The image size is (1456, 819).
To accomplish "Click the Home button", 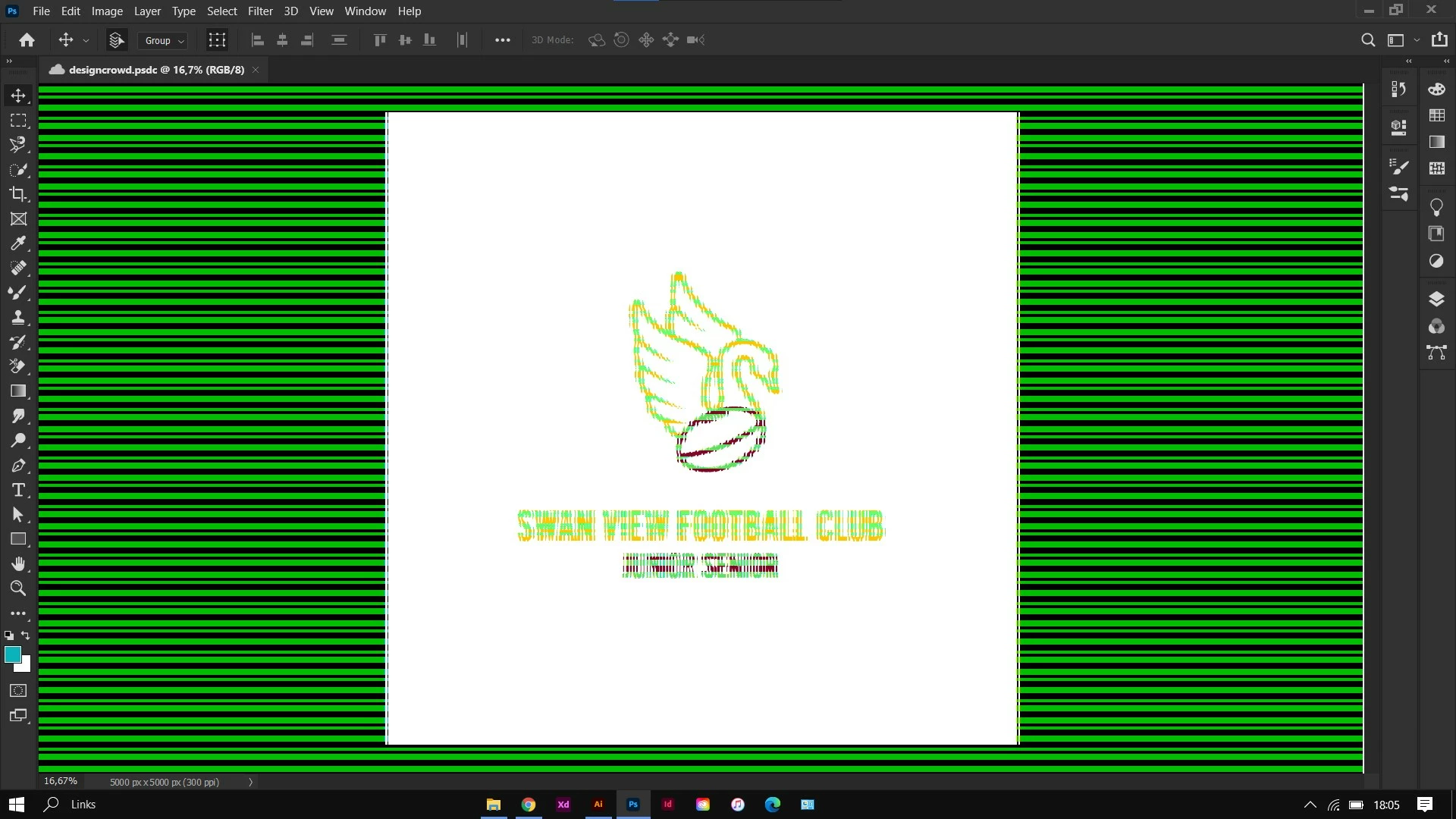I will pos(27,40).
